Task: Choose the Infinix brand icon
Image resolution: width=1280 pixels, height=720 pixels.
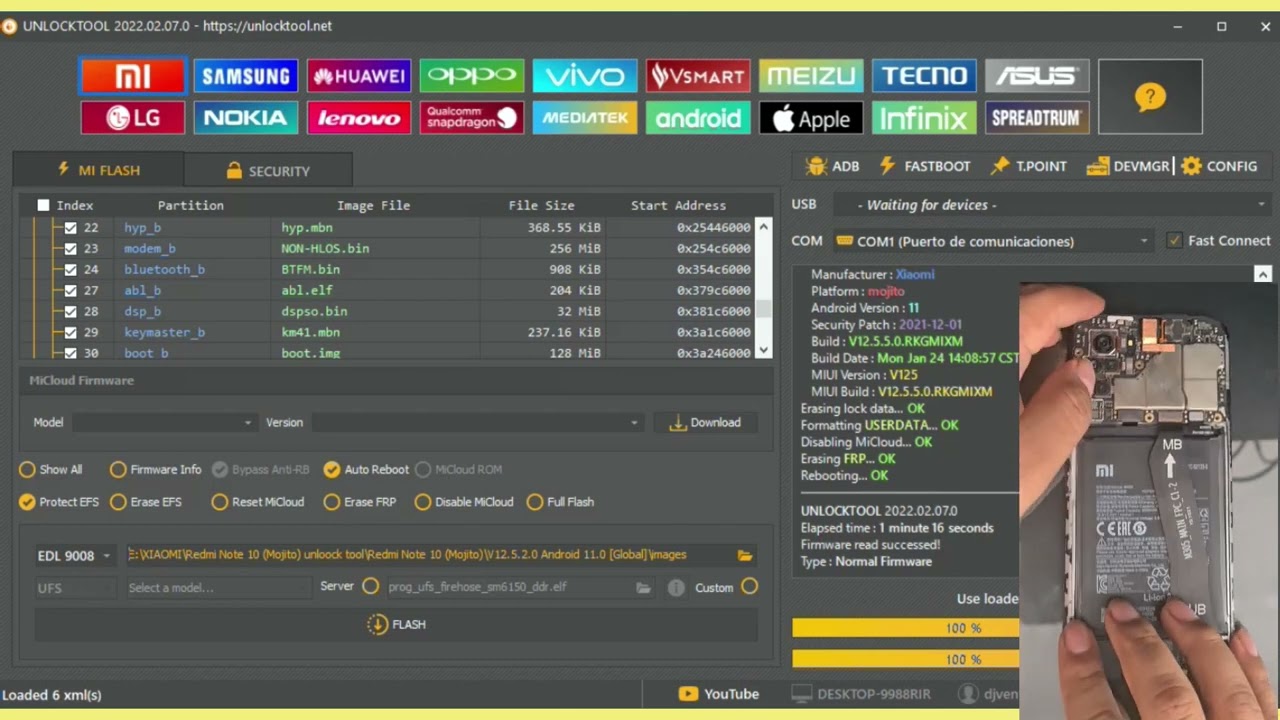Action: tap(924, 118)
